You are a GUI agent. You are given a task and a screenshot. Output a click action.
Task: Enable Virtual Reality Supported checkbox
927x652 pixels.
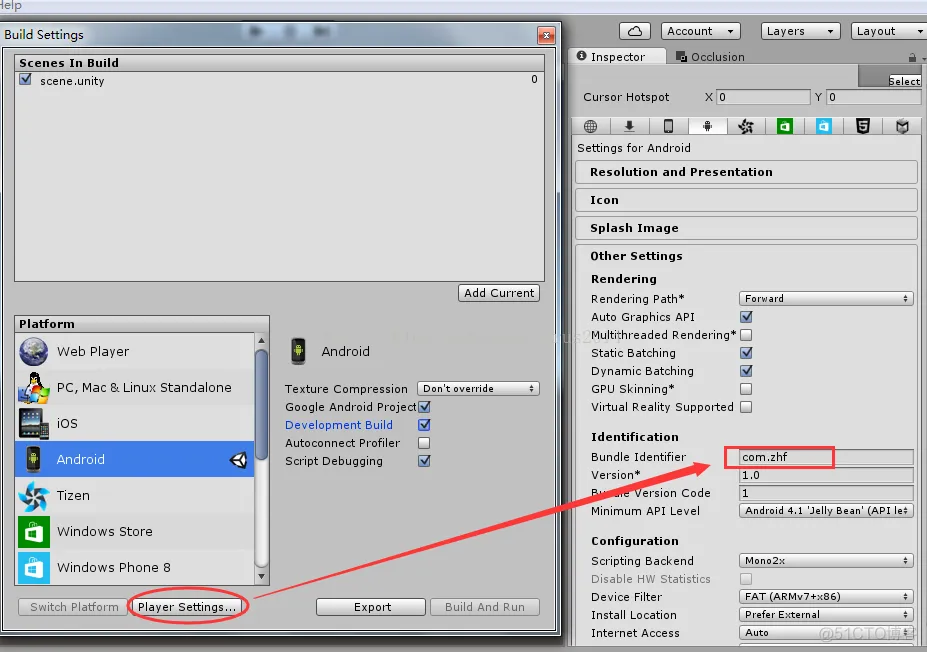click(747, 407)
